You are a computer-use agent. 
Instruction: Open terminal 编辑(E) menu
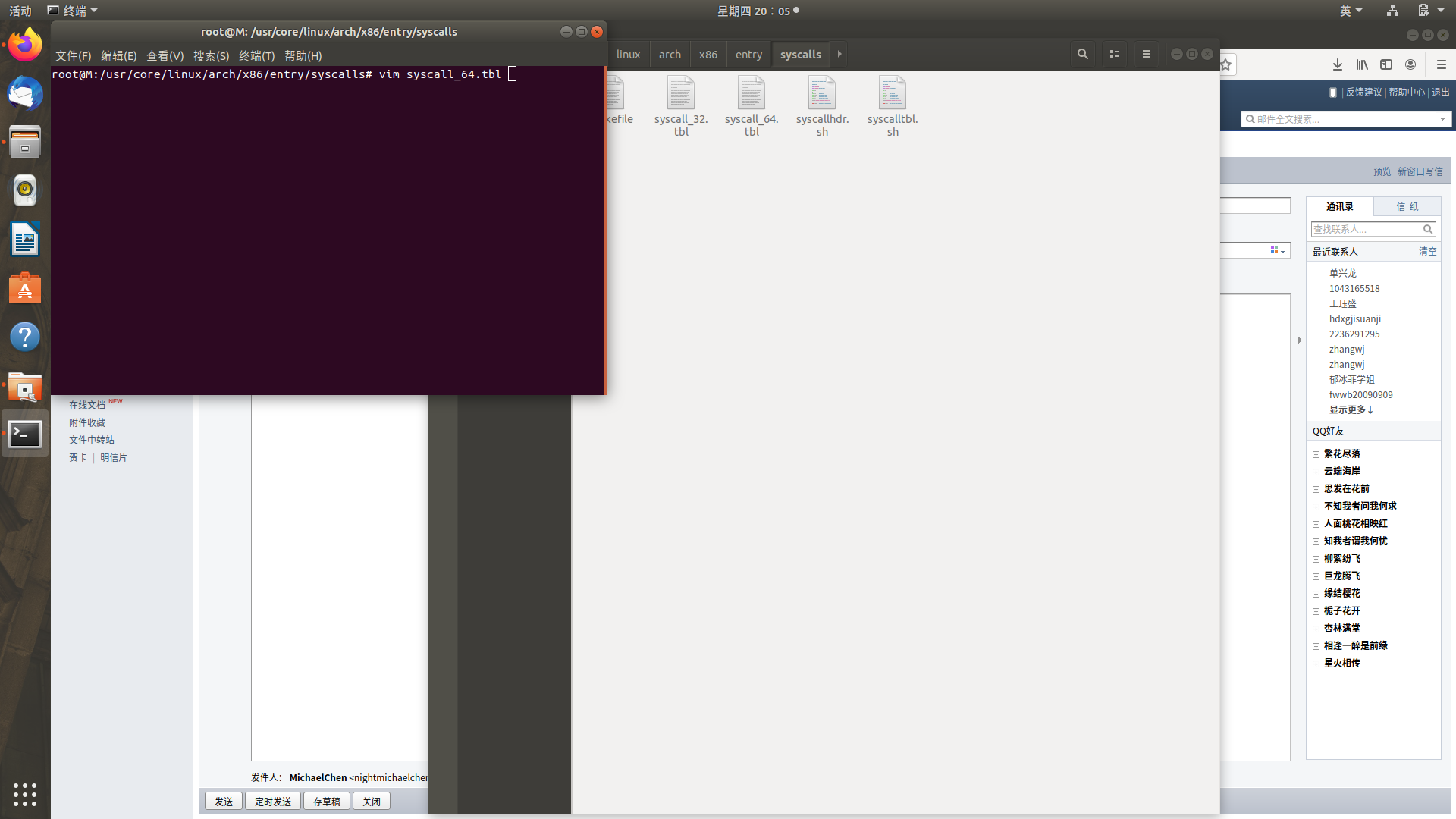click(x=119, y=56)
